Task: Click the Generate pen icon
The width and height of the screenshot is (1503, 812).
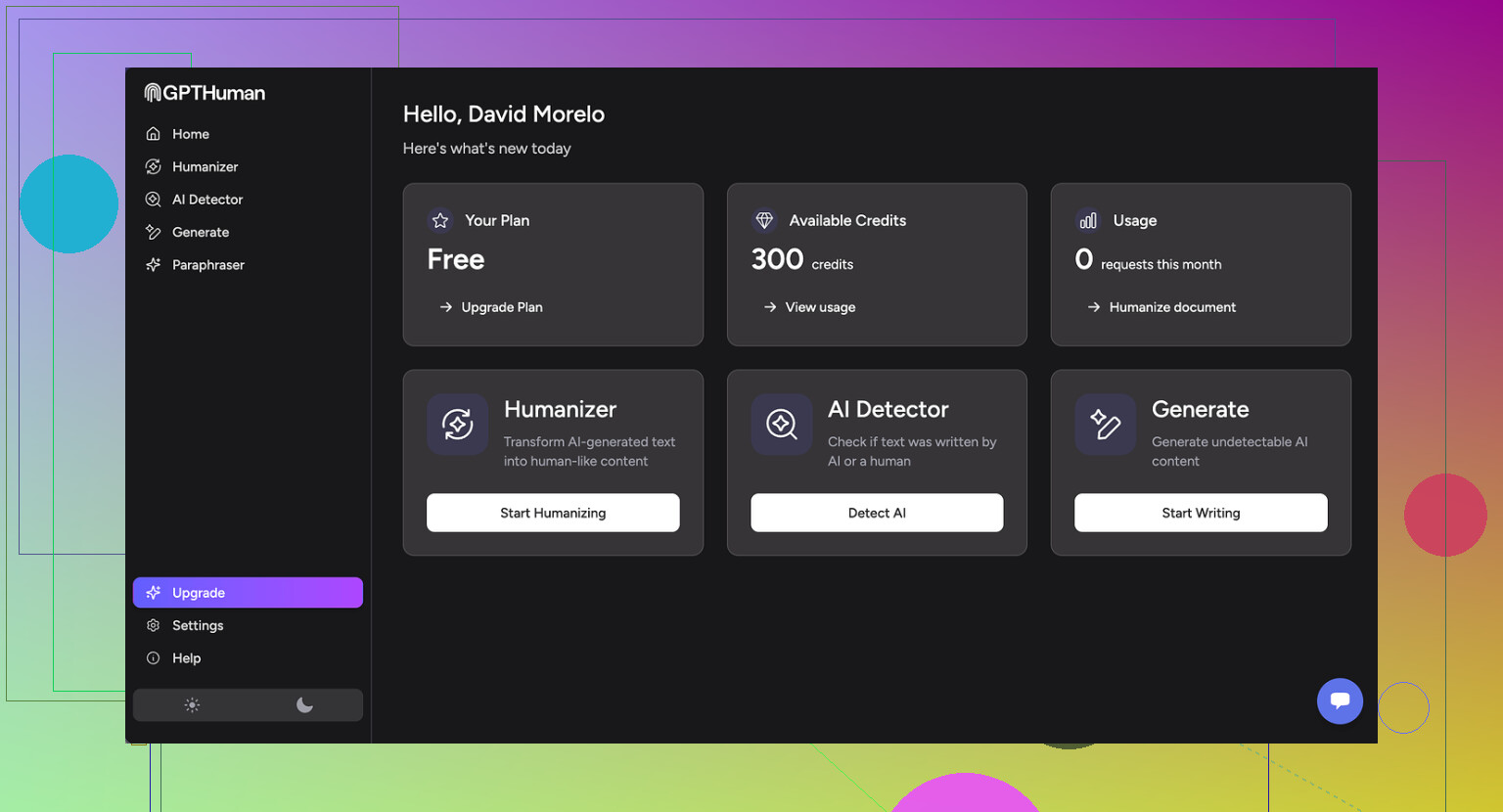Action: click(1105, 425)
